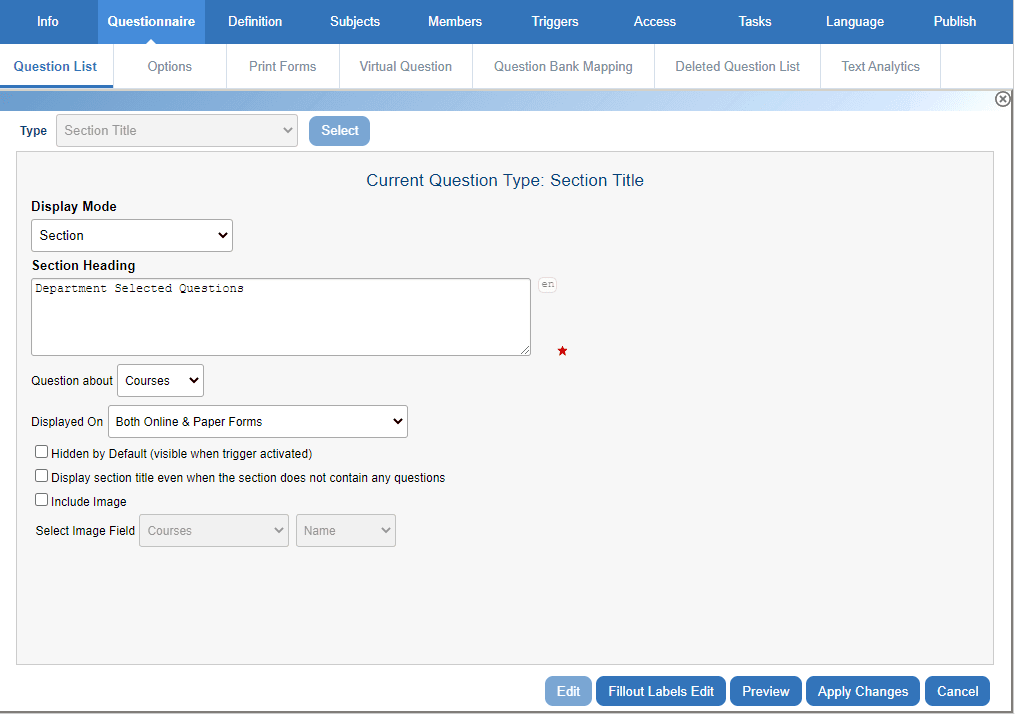Image resolution: width=1015 pixels, height=714 pixels.
Task: Click the 'Section Heading' label
Action: click(84, 265)
